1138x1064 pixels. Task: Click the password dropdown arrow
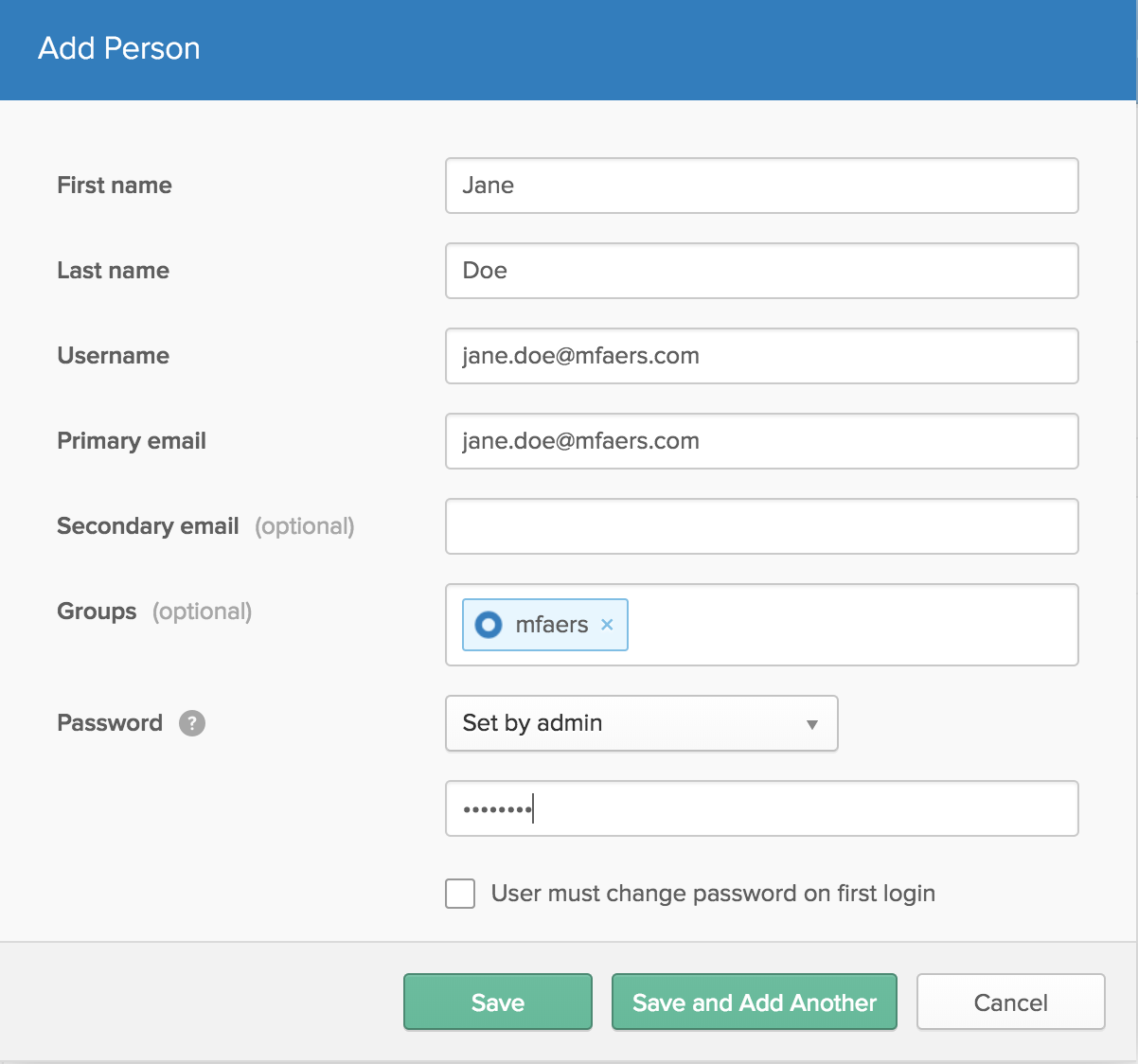pos(811,724)
